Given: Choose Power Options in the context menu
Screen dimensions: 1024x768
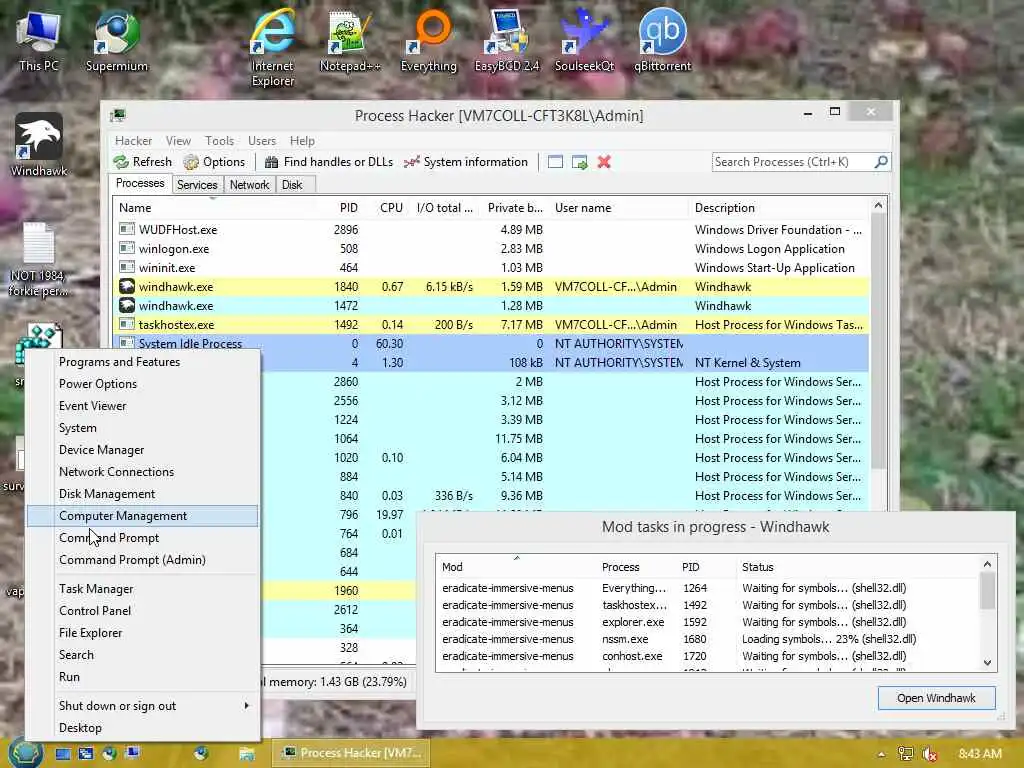Looking at the screenshot, I should (x=142, y=384).
